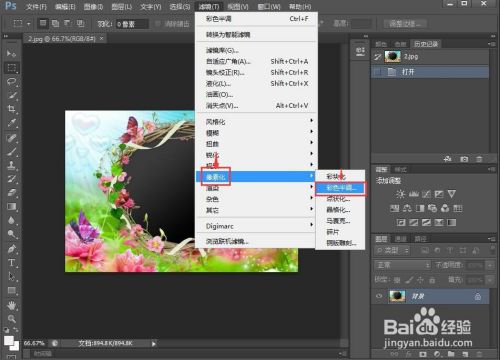Screen dimensions: 500x360
Task: Select the Eraser tool
Action: click(11, 193)
